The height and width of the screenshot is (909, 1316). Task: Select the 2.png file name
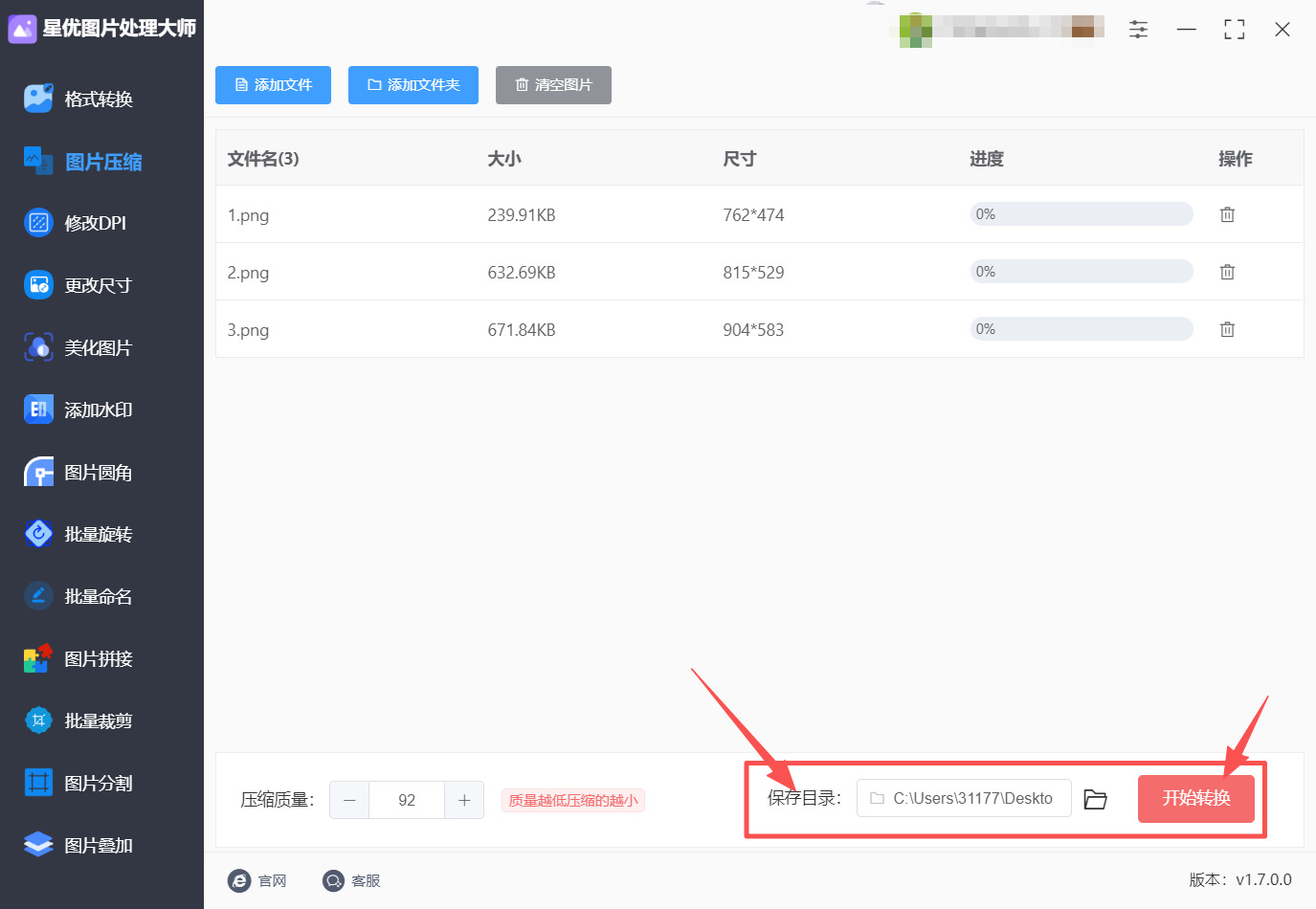coord(248,273)
